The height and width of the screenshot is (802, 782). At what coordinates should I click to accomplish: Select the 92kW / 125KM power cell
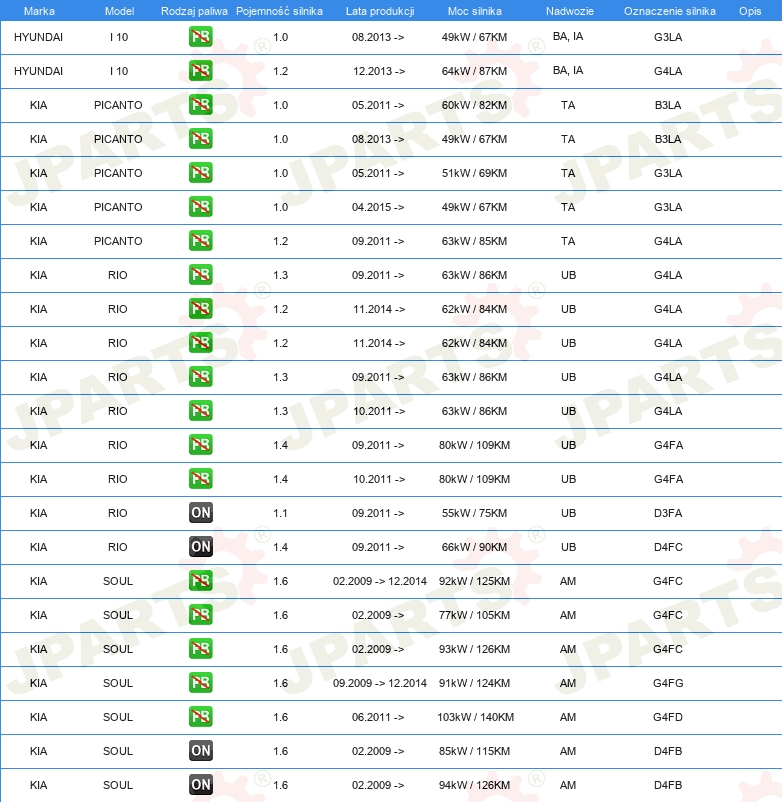pos(475,582)
